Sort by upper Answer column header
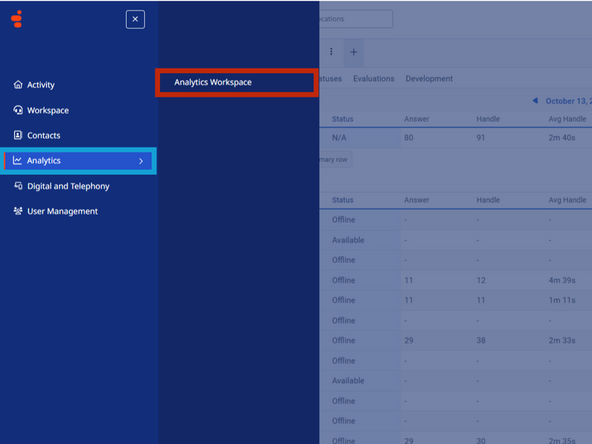 point(416,119)
